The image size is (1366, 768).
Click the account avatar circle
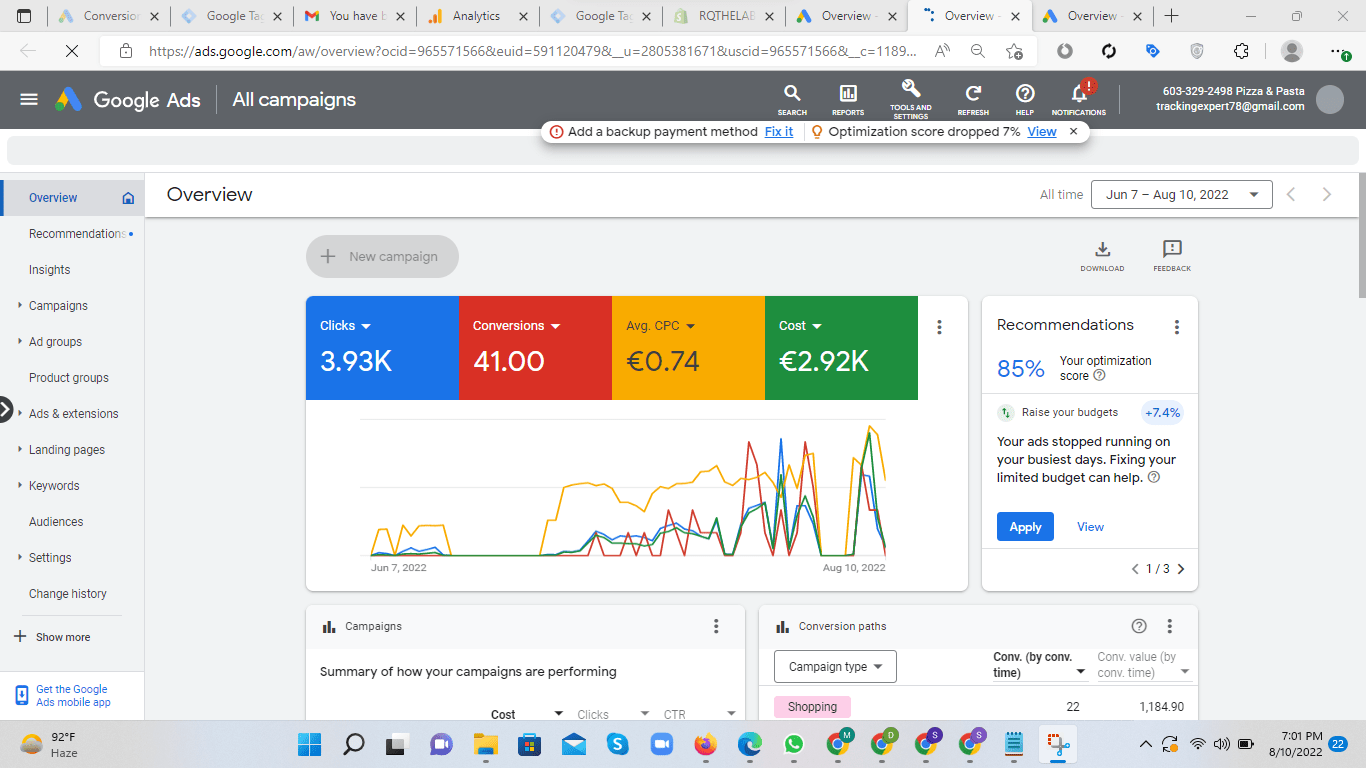coord(1330,99)
